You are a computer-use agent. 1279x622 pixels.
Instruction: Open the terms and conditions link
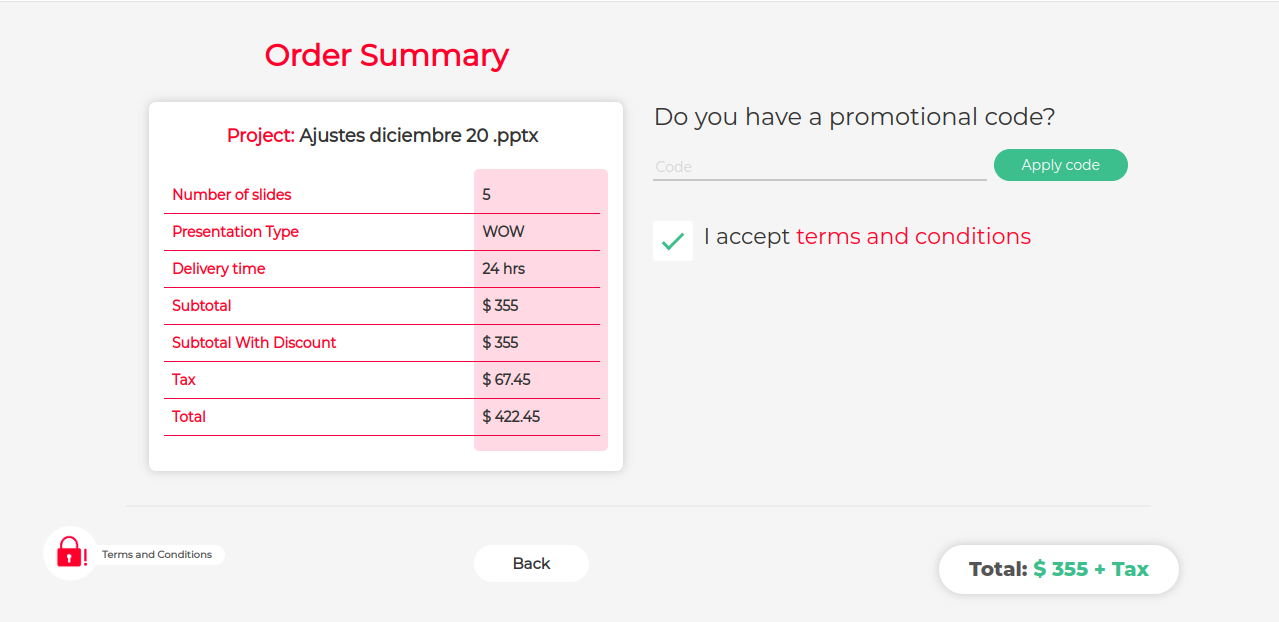[913, 237]
